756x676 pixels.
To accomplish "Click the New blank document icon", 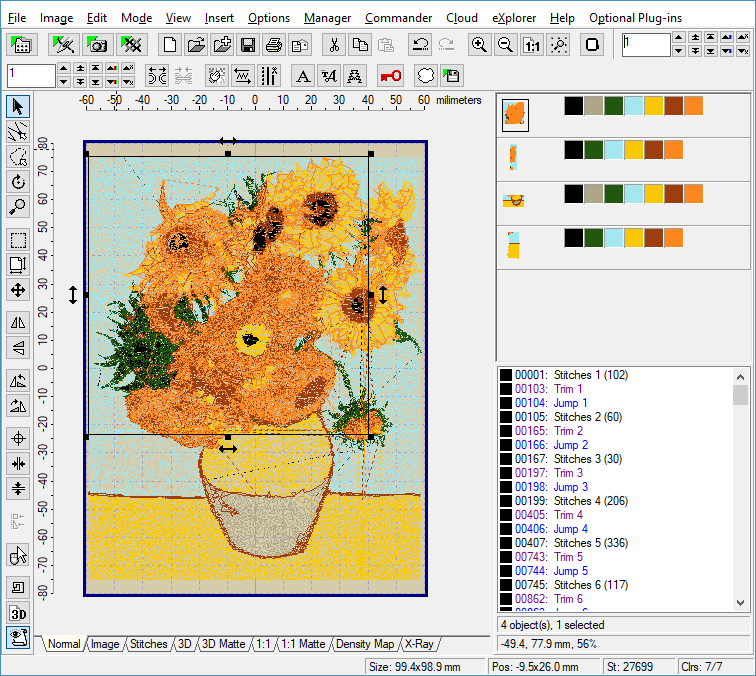I will 170,45.
